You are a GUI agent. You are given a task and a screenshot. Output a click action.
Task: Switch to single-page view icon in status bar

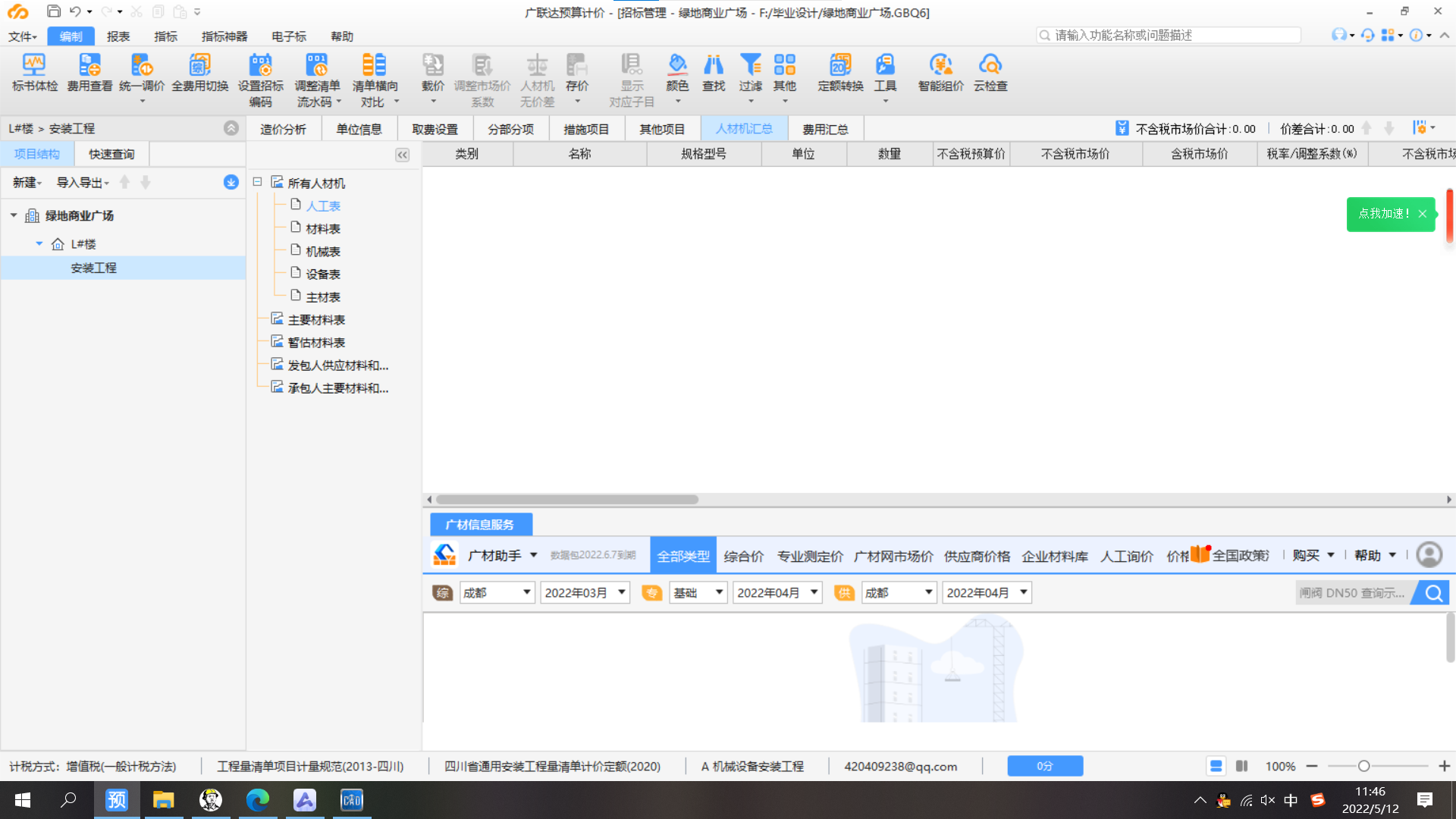tap(1216, 766)
